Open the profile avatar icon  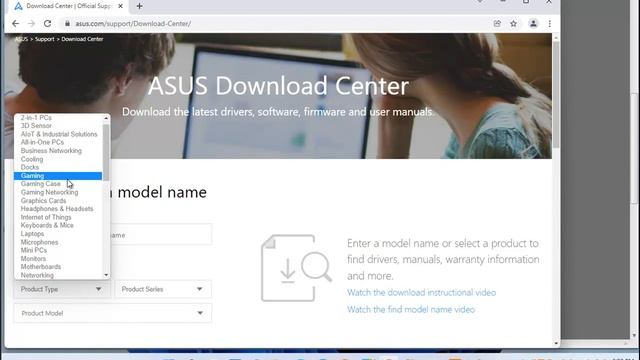coord(533,24)
